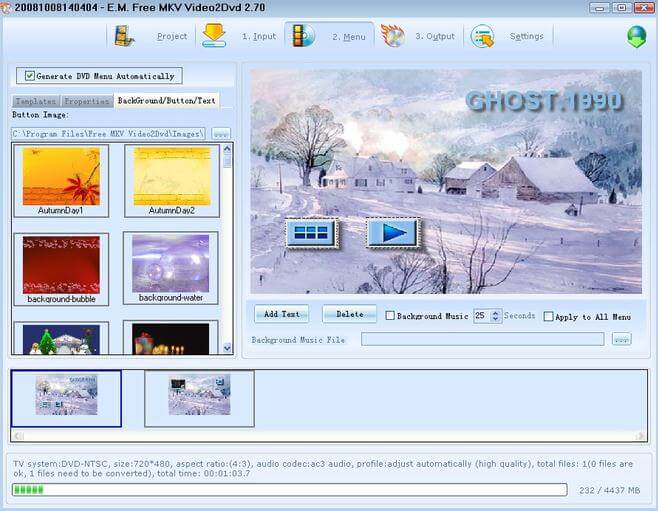The image size is (658, 511).
Task: Select the BackGround/Button/Text tab
Action: [x=167, y=101]
